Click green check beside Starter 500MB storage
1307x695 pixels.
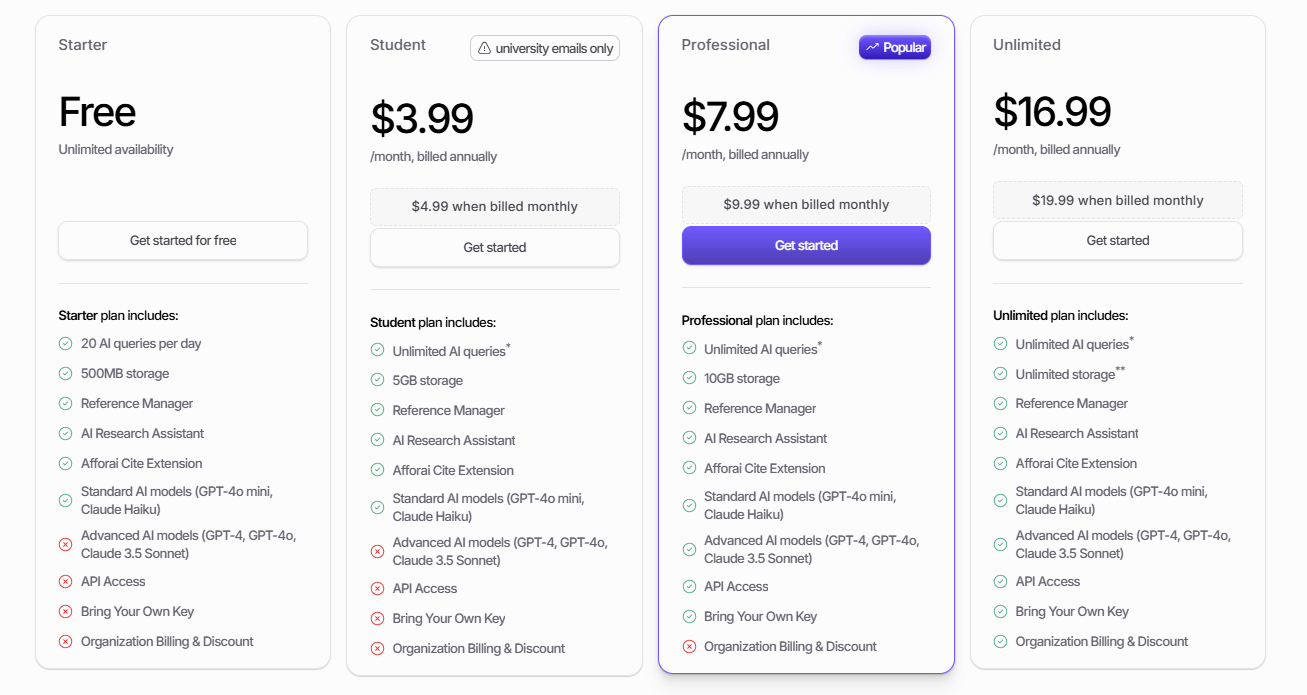coord(66,374)
